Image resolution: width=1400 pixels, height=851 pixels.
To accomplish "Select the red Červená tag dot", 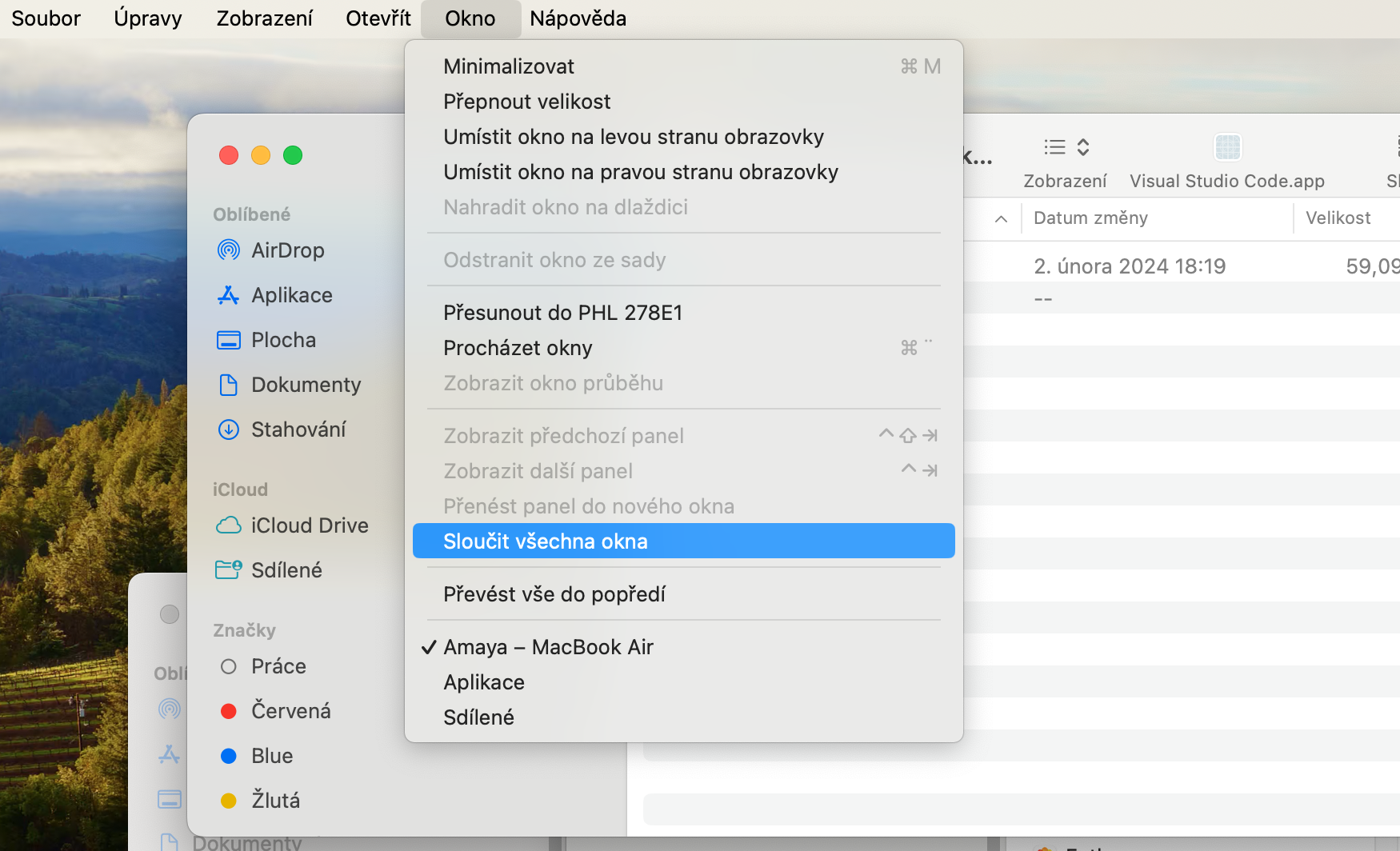I will (229, 711).
